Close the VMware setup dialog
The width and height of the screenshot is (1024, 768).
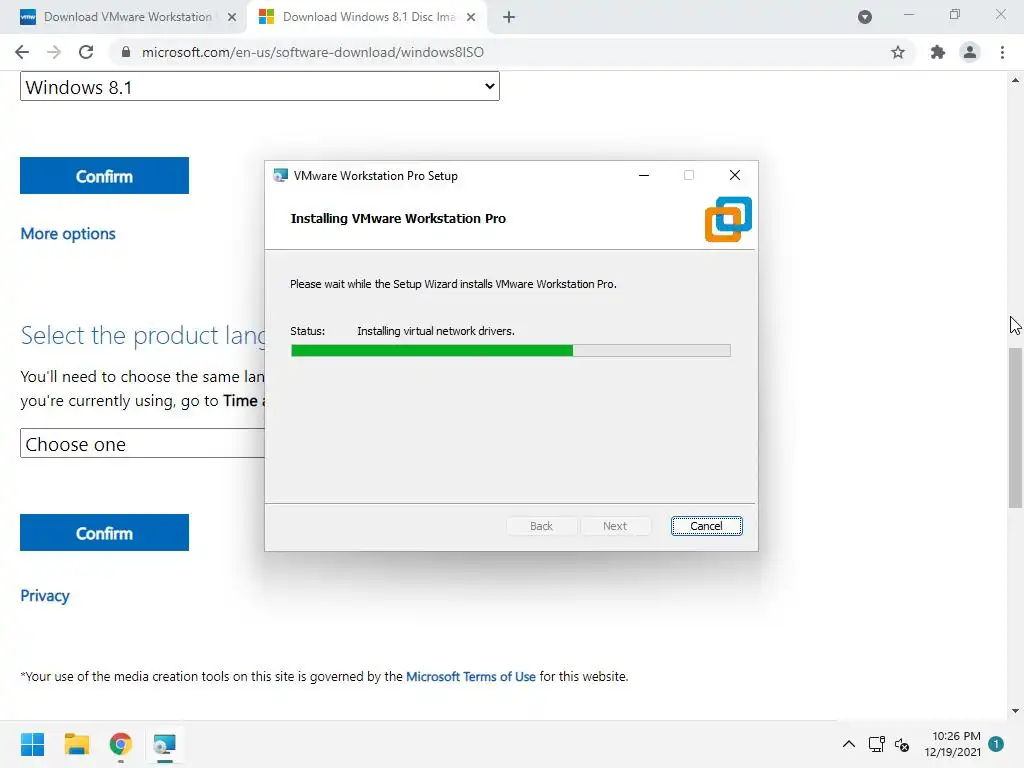(x=735, y=175)
